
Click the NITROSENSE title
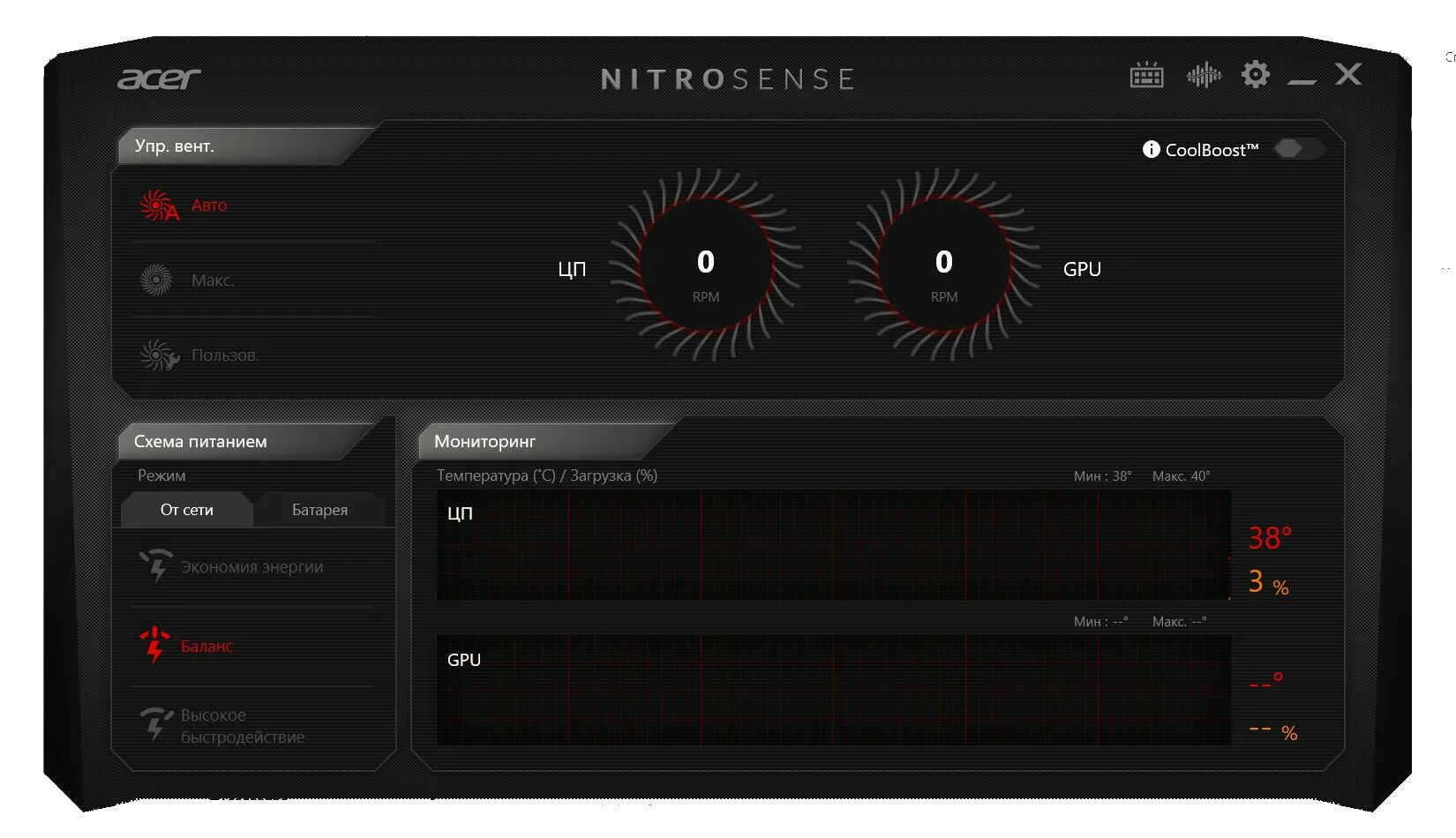pyautogui.click(x=727, y=79)
